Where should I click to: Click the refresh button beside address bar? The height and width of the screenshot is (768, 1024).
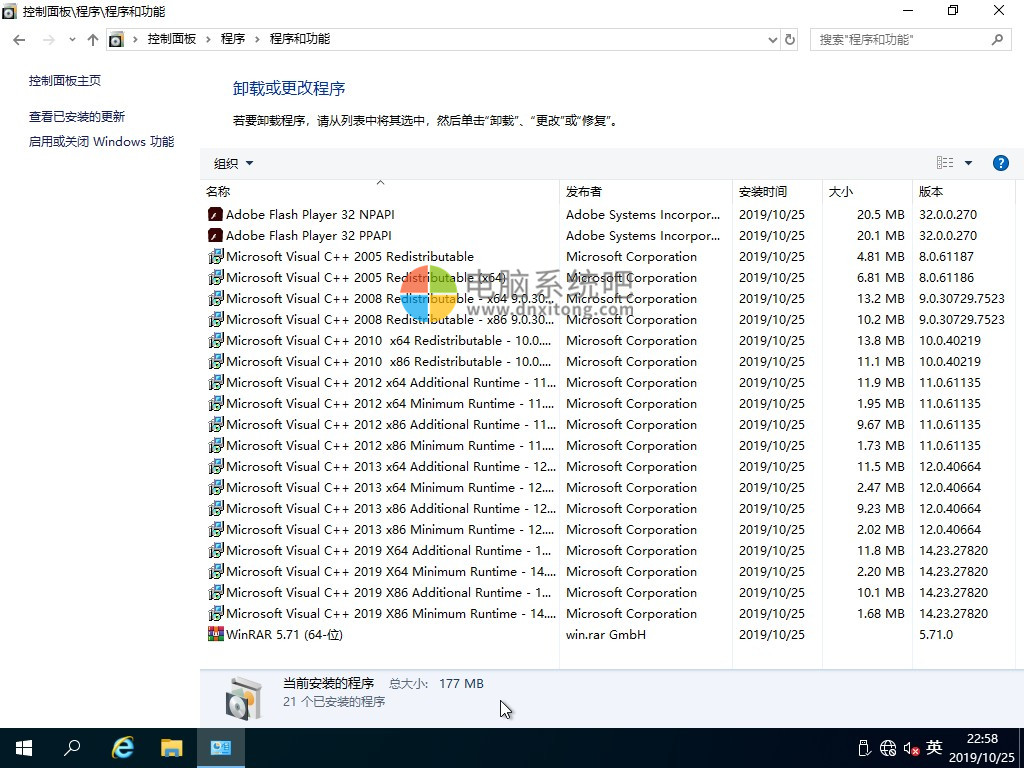coord(790,40)
